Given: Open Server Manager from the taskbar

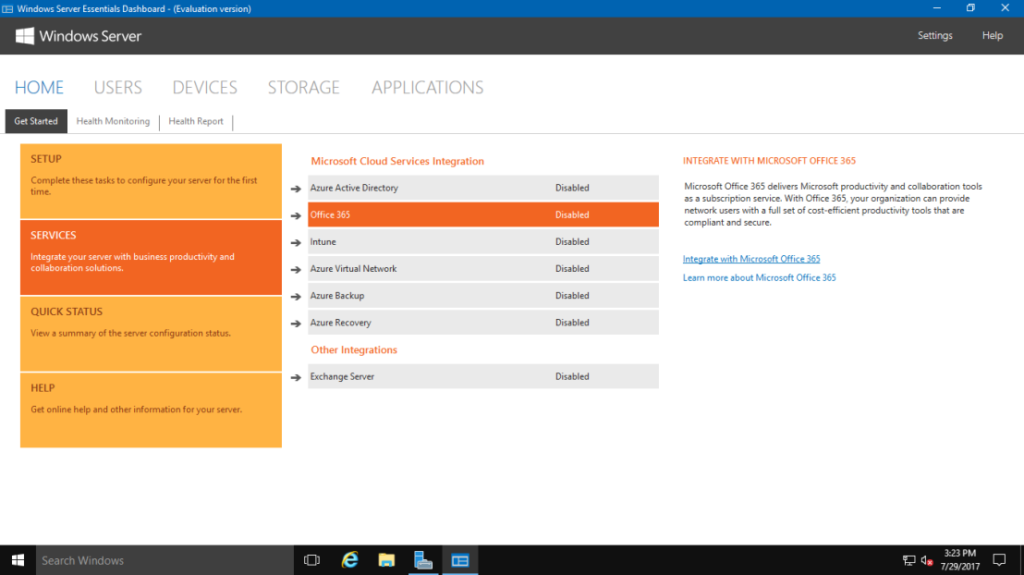Looking at the screenshot, I should coord(423,560).
